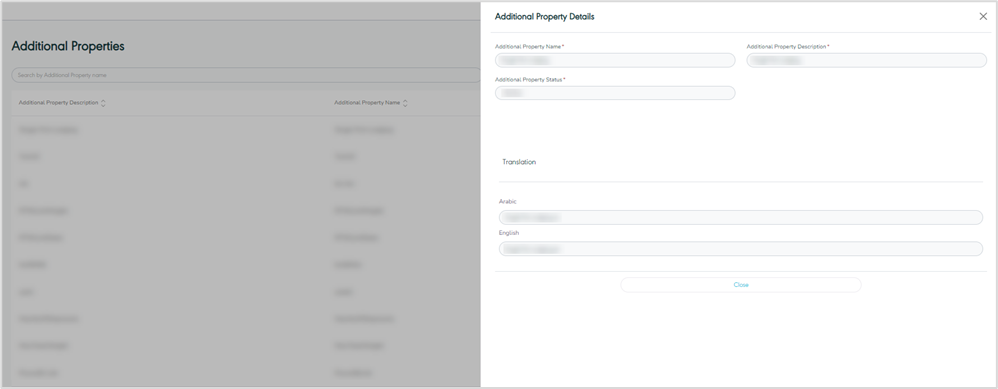Click the English translation field
Screen dimensions: 998x389
(x=741, y=249)
